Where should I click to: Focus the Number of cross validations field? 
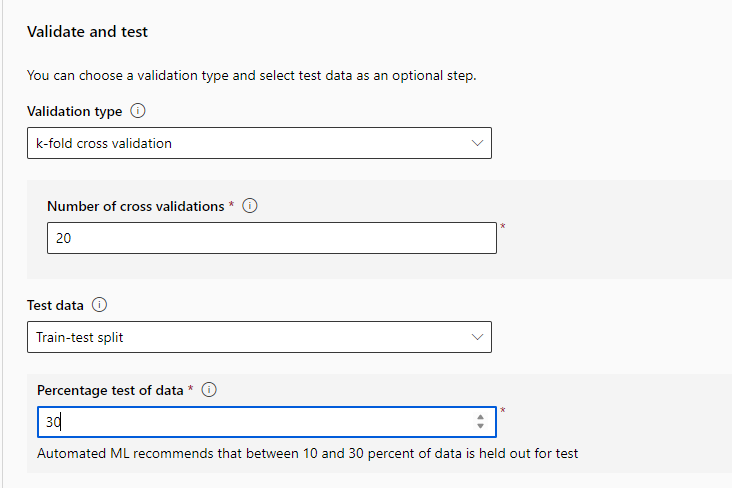pos(271,238)
